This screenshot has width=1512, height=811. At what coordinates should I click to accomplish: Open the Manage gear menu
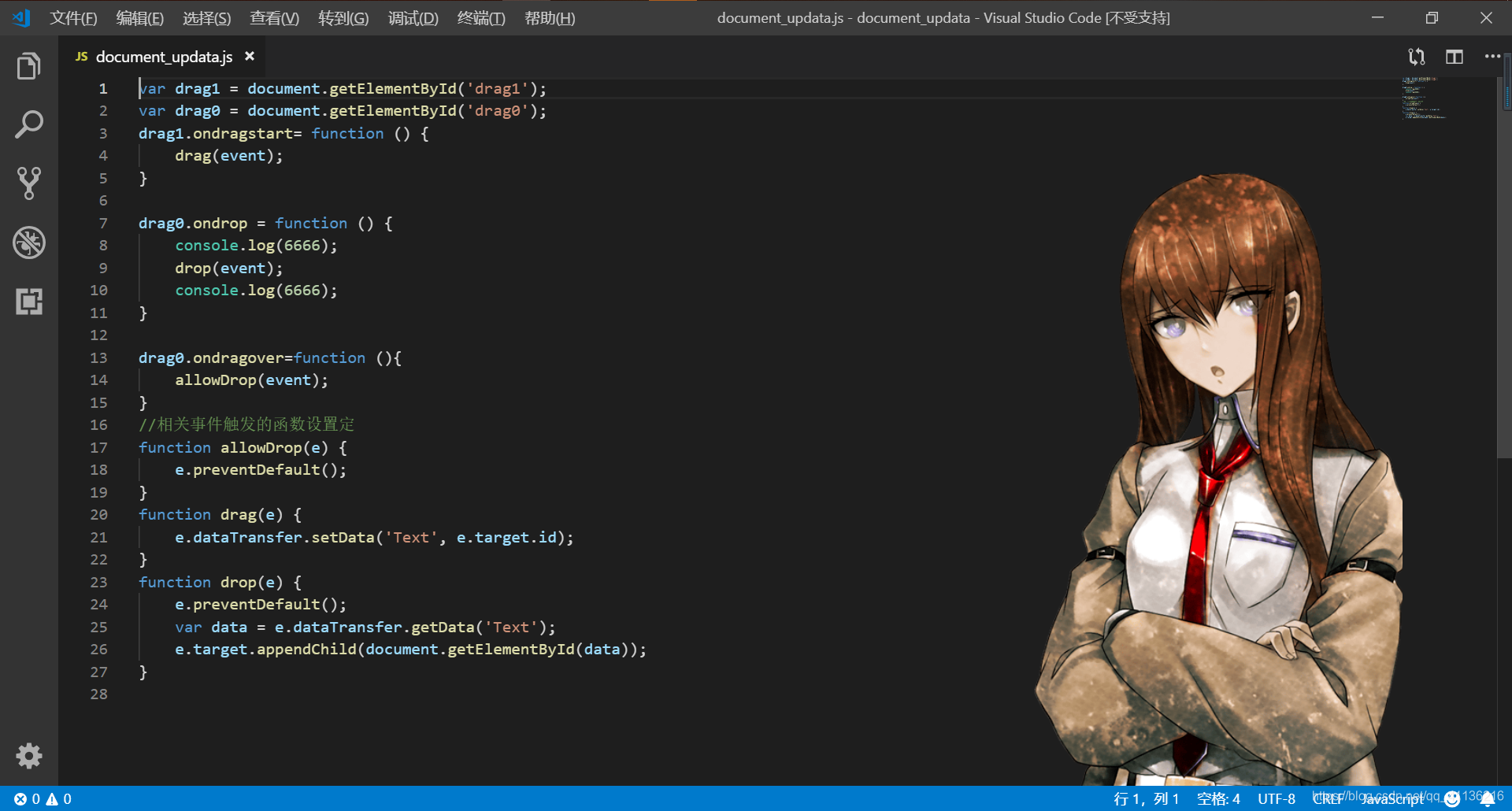pos(29,756)
